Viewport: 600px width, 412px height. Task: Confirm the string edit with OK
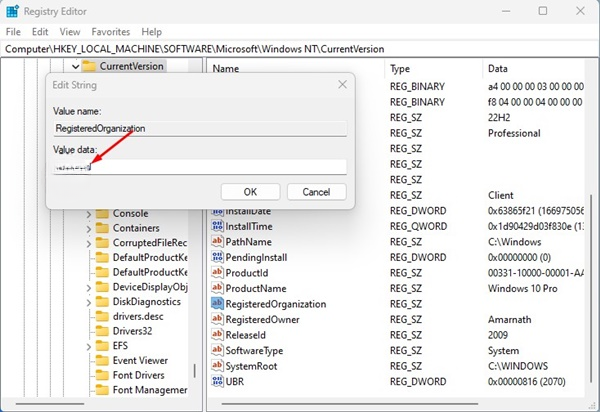(x=250, y=192)
